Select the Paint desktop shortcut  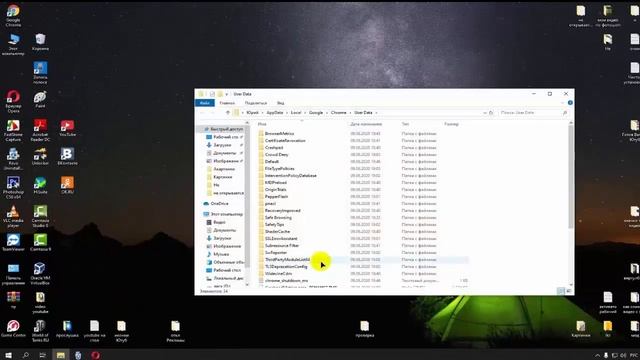(40, 99)
